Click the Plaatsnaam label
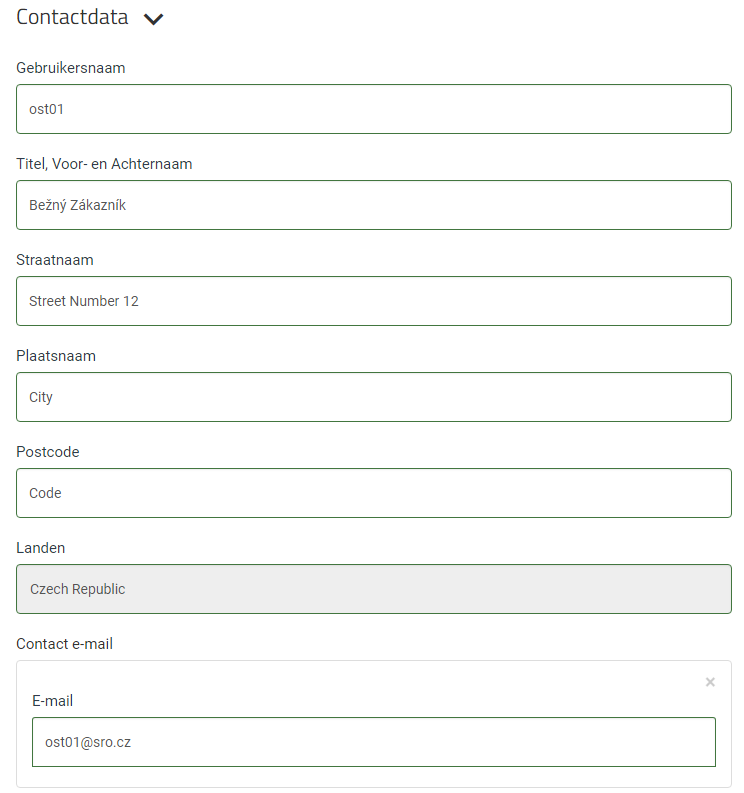 [56, 356]
